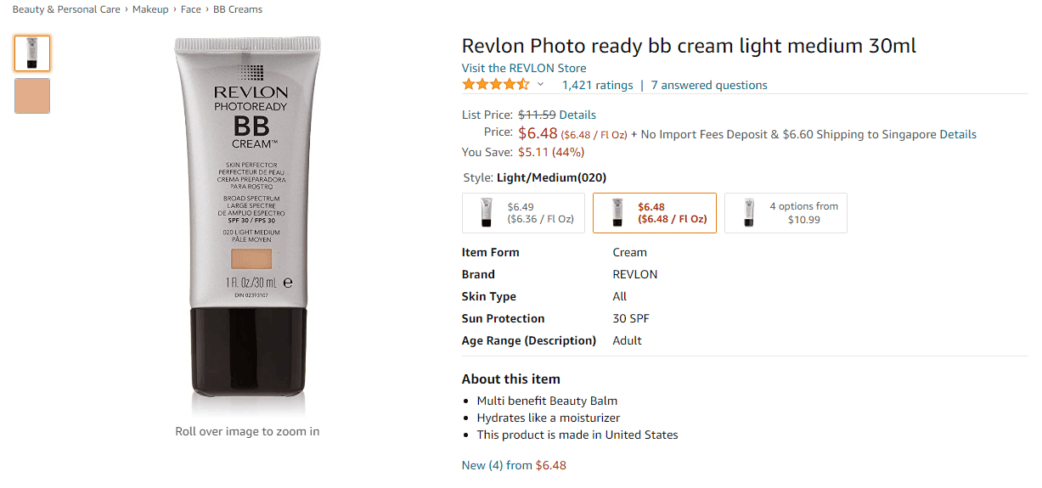The image size is (1042, 488).
Task: Go to Face breadcrumb
Action: point(191,9)
